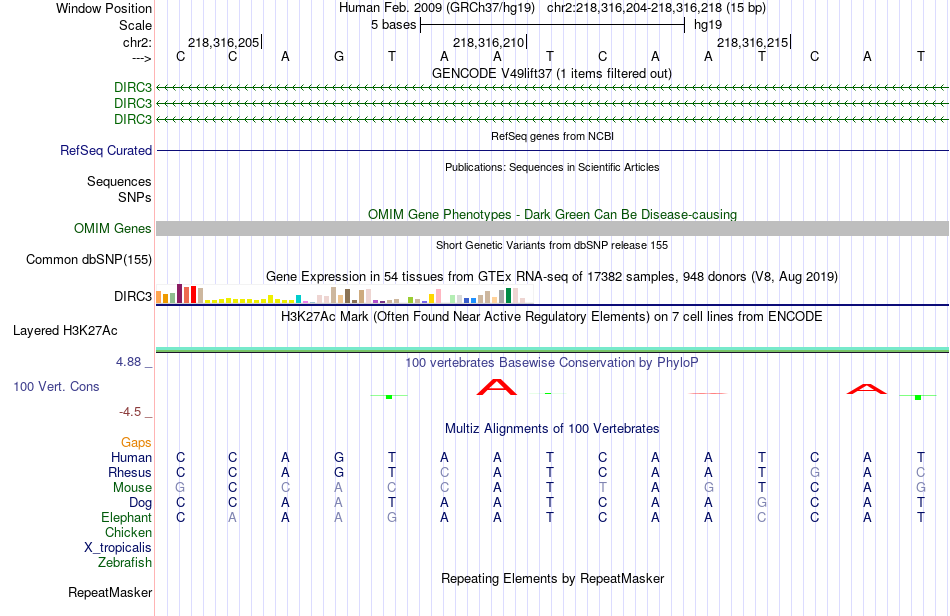Click DIRC3 label beside the GTEx bar chart

click(133, 296)
